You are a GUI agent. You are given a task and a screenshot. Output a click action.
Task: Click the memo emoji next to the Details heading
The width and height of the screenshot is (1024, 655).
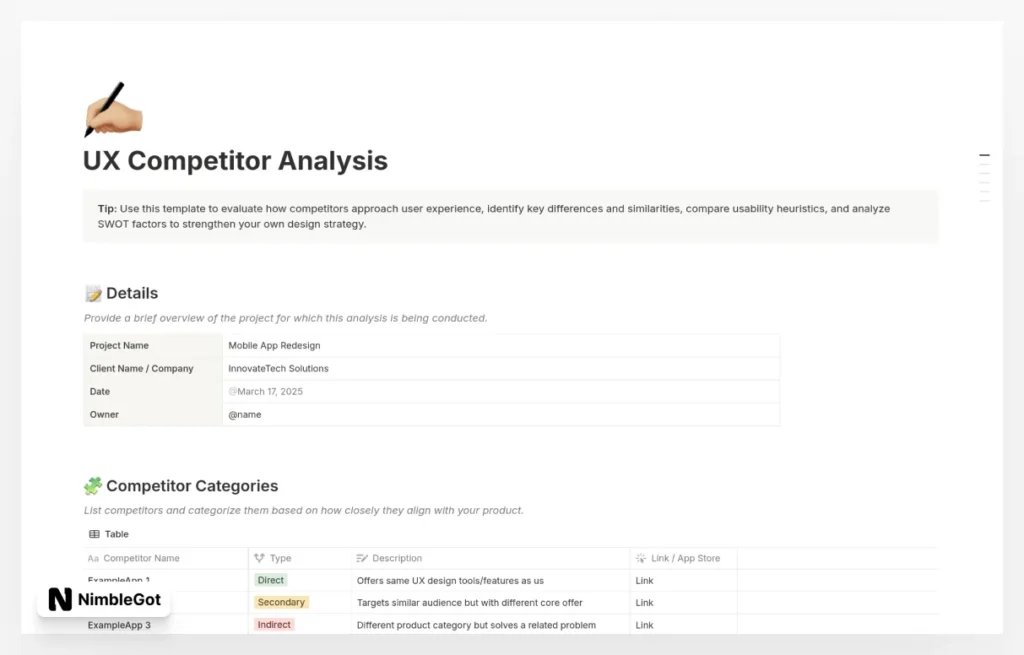[x=93, y=293]
